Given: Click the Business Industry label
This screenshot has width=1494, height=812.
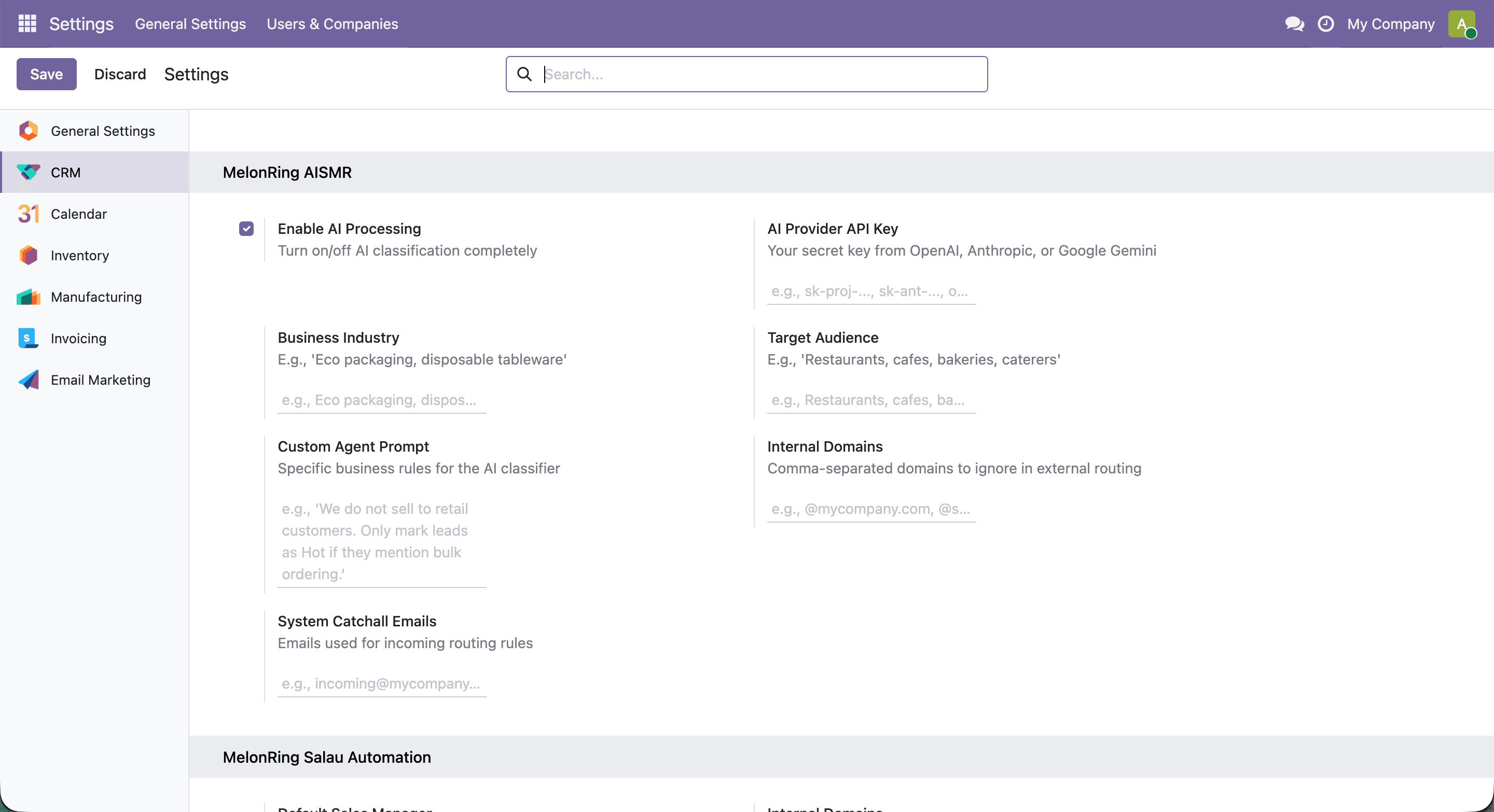Looking at the screenshot, I should [x=338, y=338].
